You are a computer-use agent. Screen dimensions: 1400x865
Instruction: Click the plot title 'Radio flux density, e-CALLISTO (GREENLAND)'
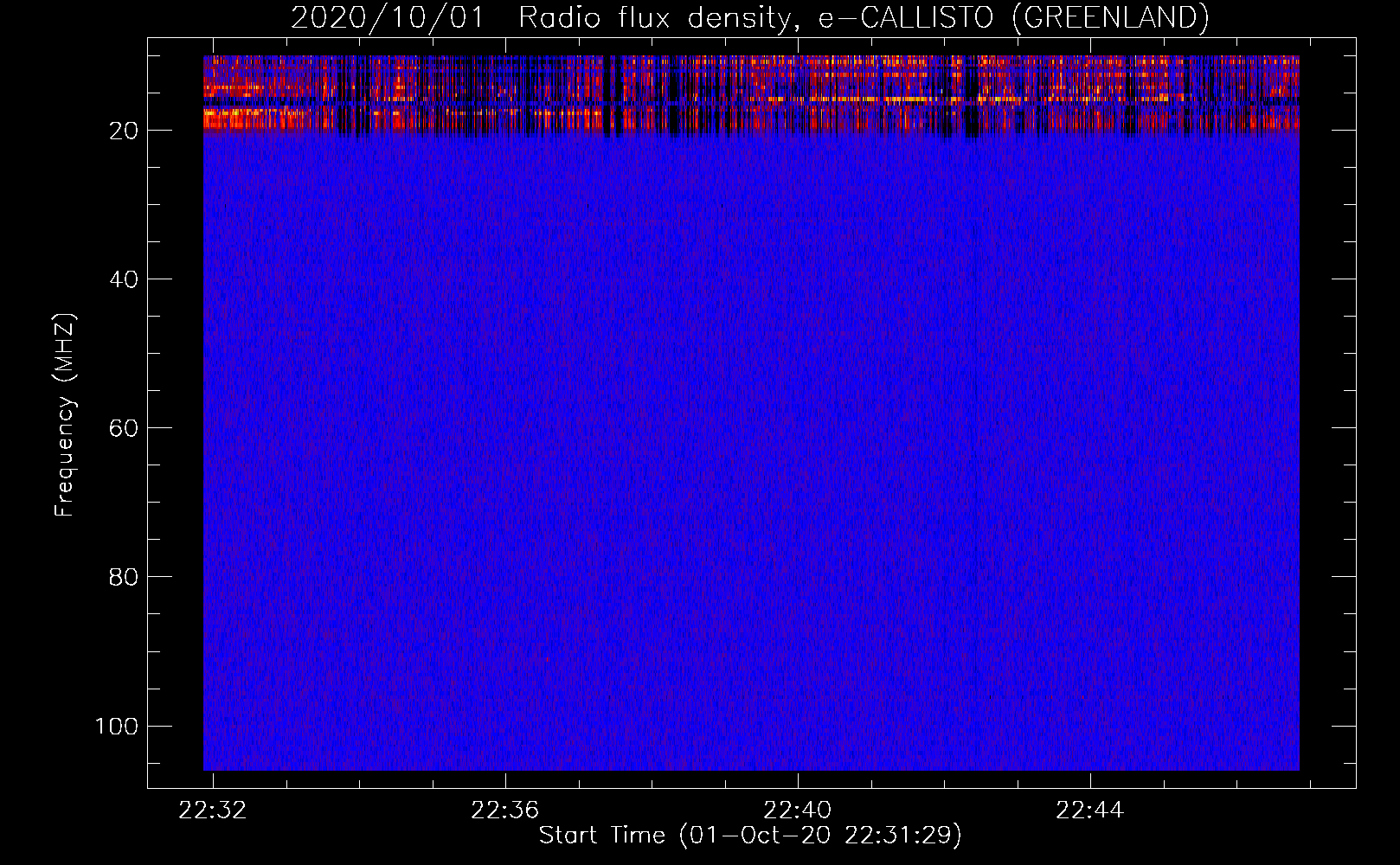[x=864, y=18]
